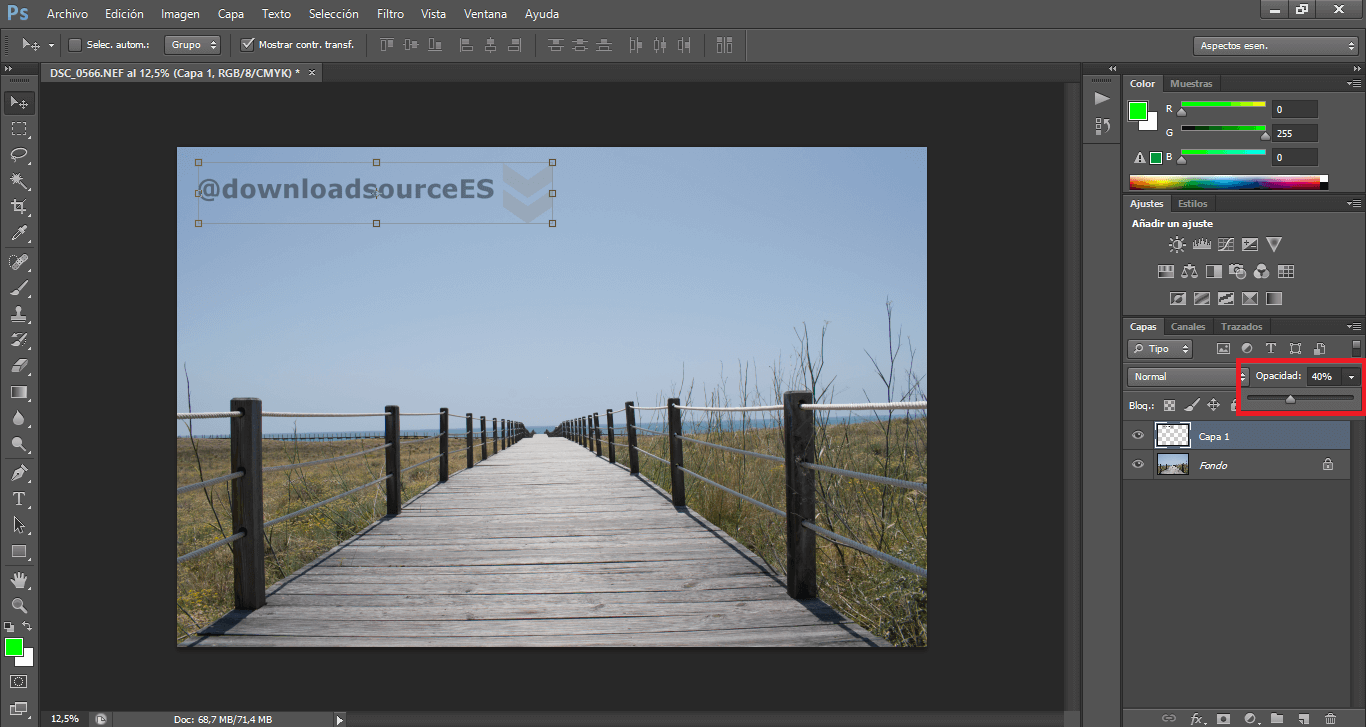Click the Opacidad slider track
The width and height of the screenshot is (1366, 727).
[x=1299, y=398]
